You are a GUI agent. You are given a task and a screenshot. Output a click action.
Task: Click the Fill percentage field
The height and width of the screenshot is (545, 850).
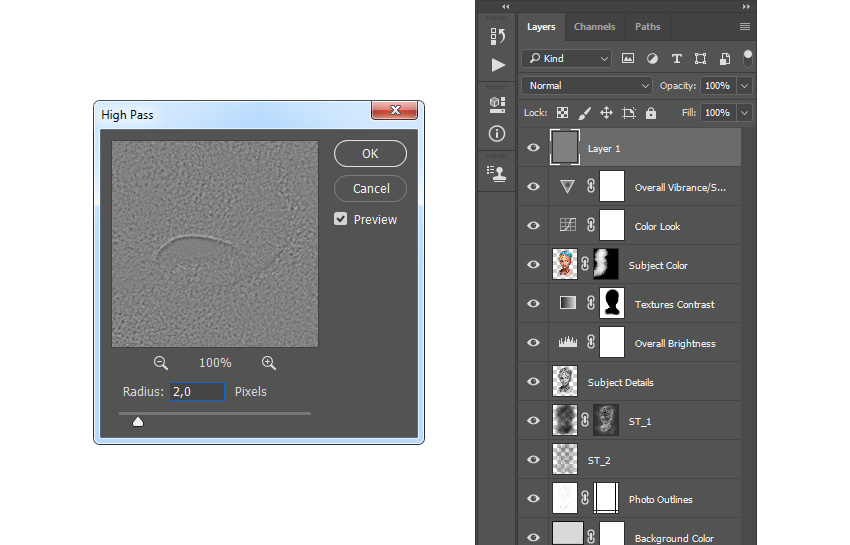pos(719,113)
